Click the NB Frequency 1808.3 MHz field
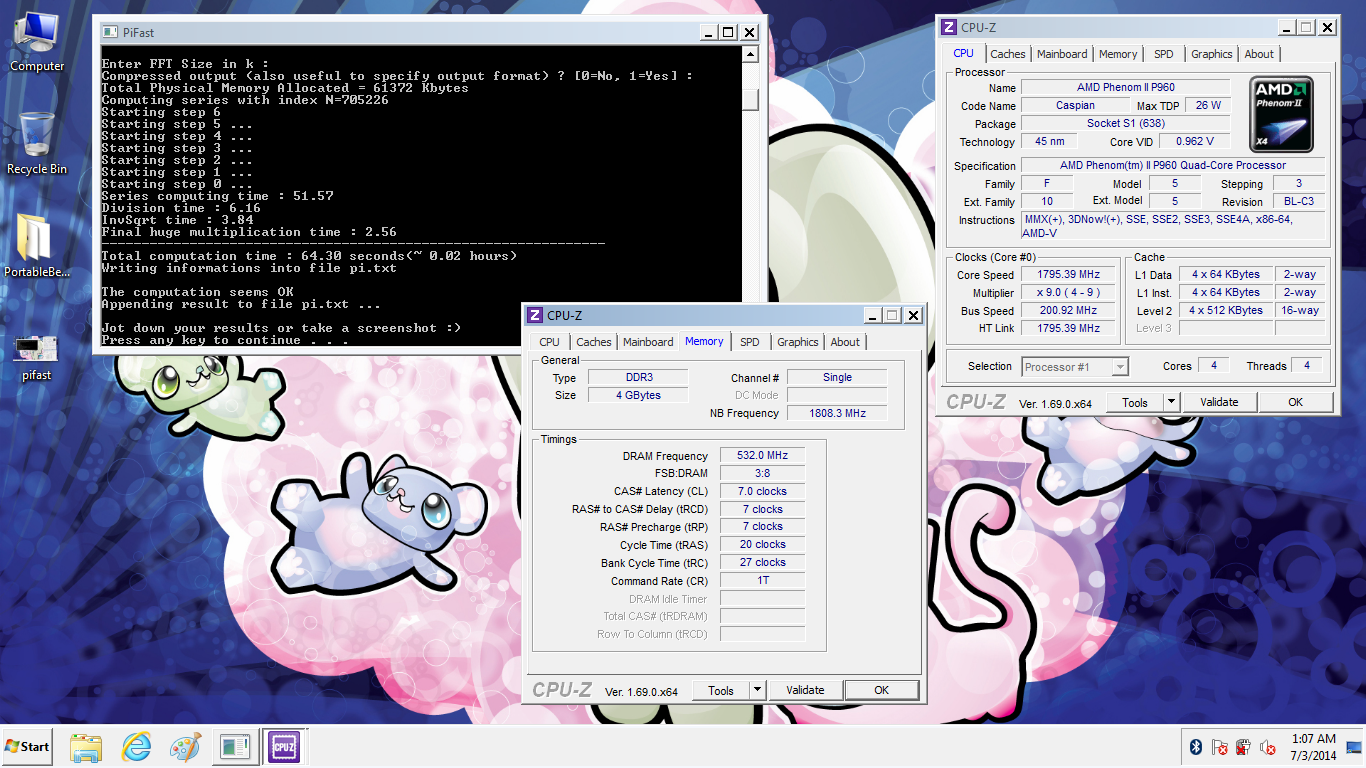Viewport: 1366px width, 768px height. (837, 413)
